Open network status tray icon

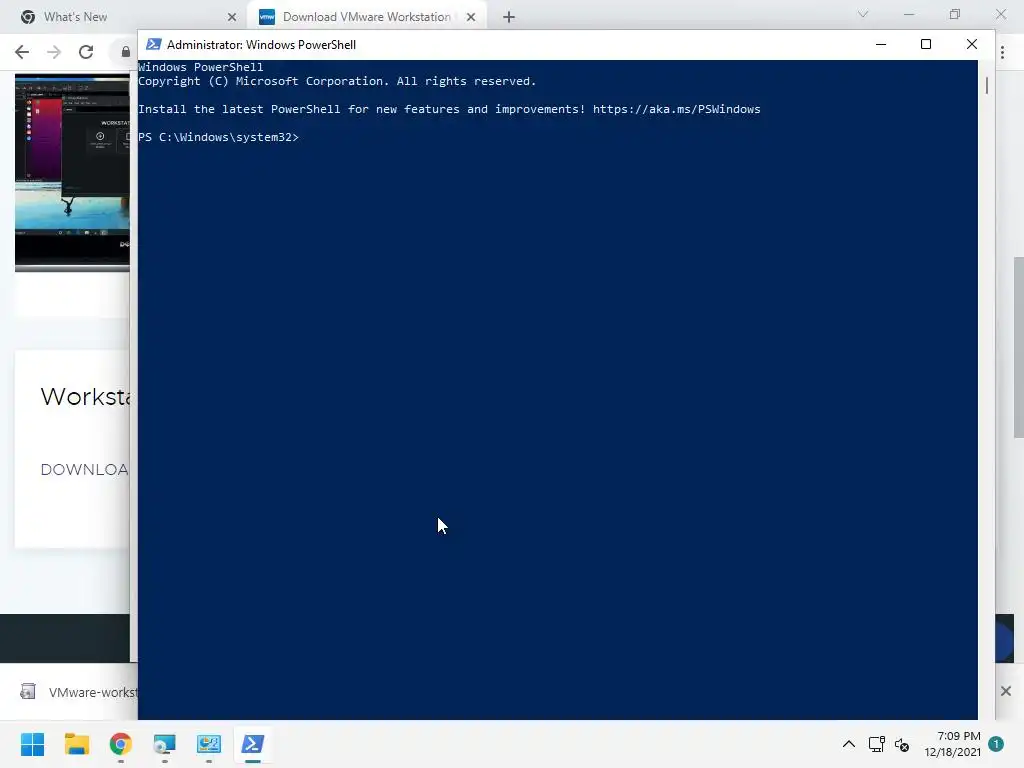pos(876,744)
